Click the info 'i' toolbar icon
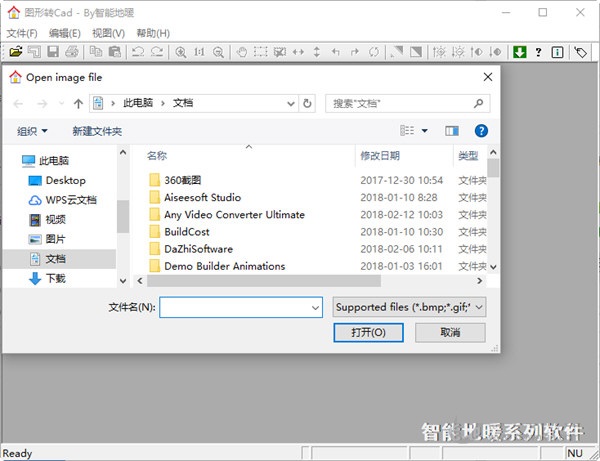 (x=557, y=52)
